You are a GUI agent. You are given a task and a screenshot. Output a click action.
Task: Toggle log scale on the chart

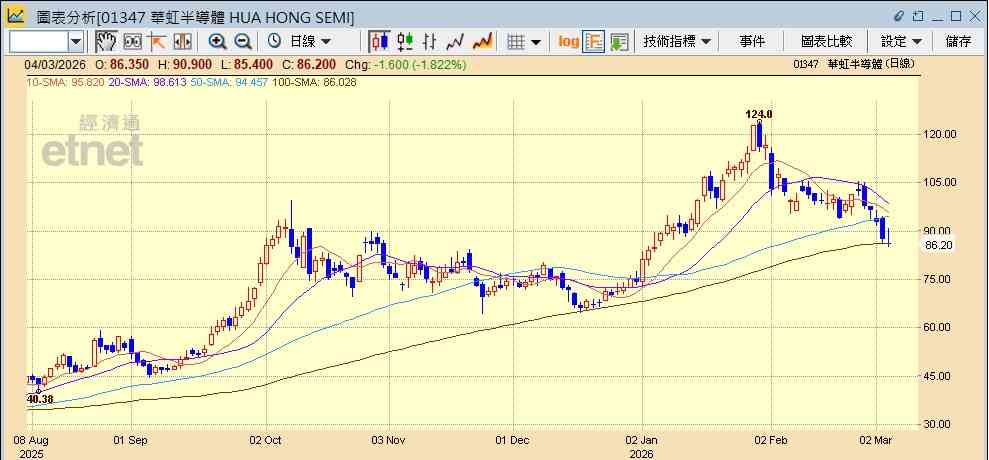point(568,42)
